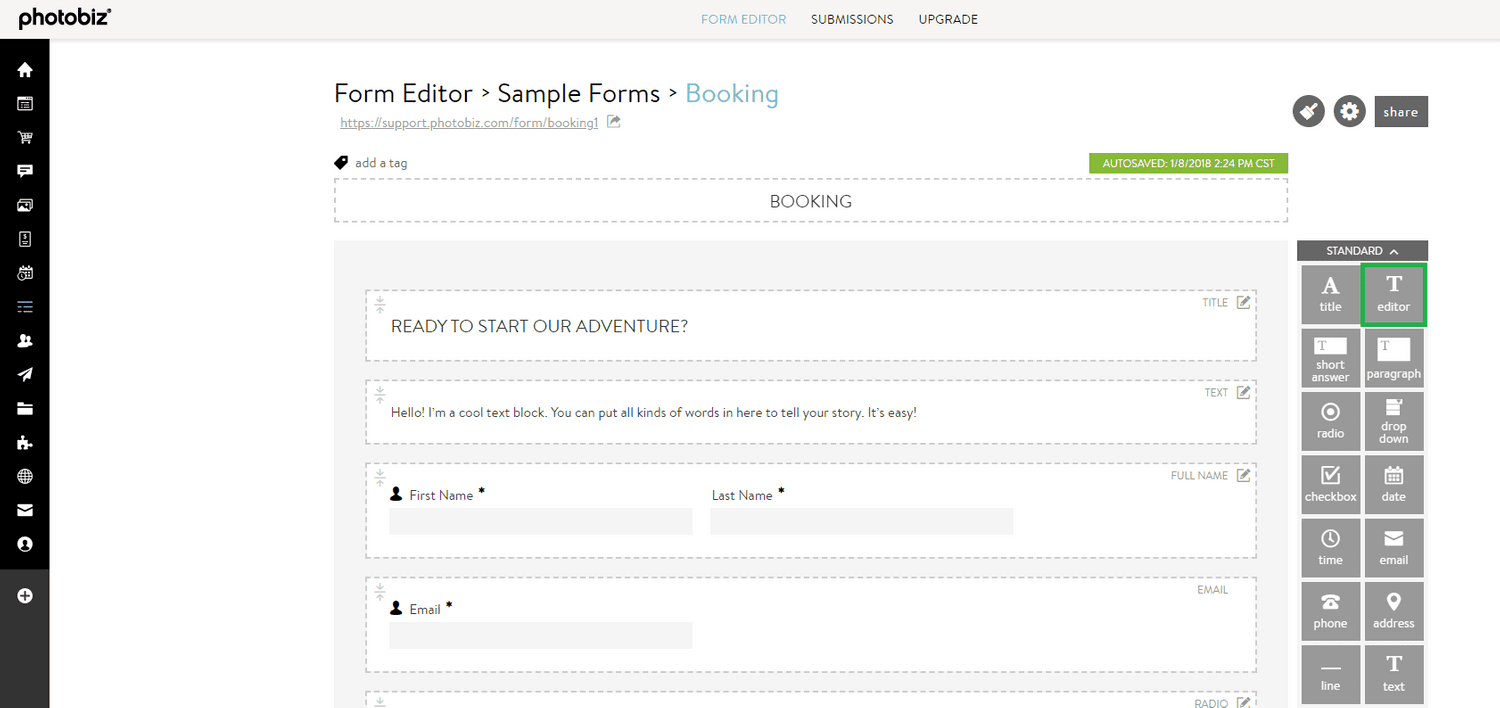Add a Title field from the standard panel
The image size is (1500, 708).
[1330, 294]
